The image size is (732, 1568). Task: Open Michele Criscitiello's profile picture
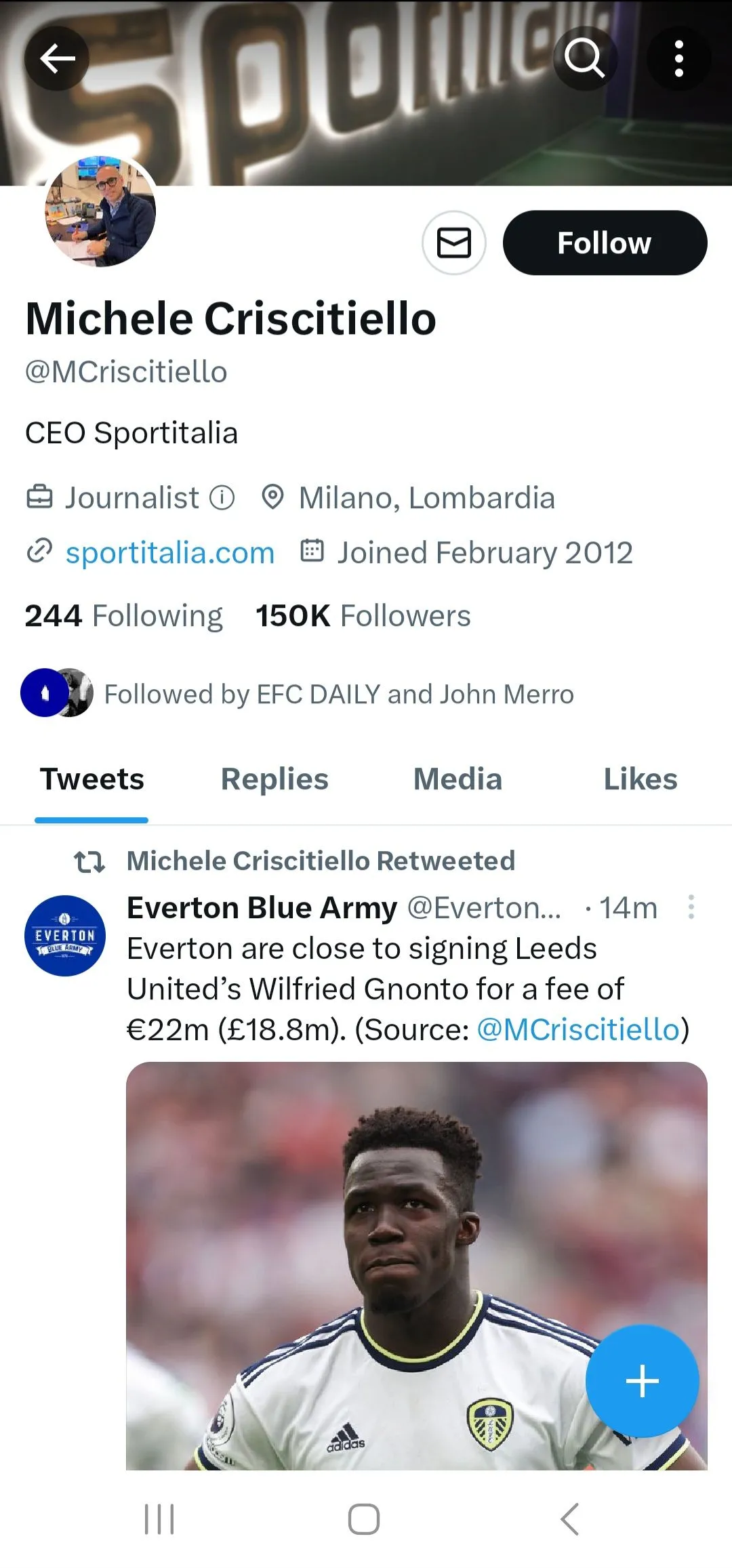[100, 211]
